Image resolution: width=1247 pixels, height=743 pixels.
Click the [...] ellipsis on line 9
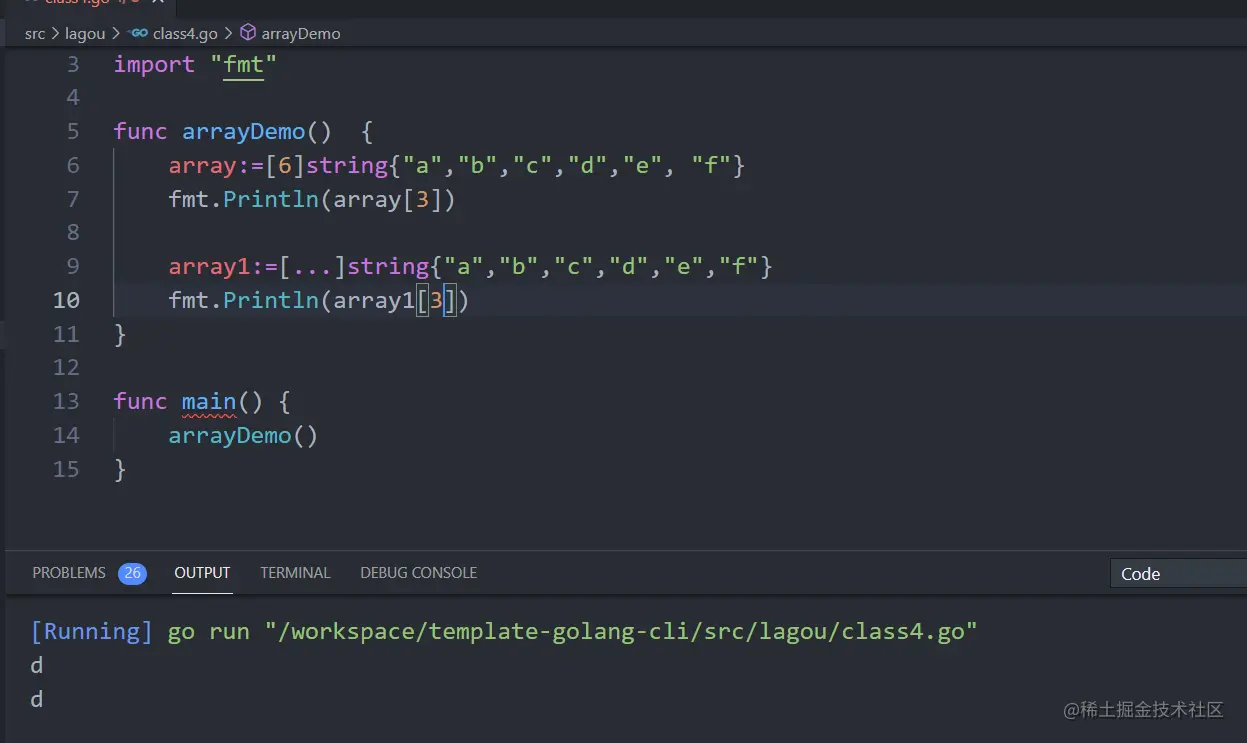pyautogui.click(x=312, y=267)
